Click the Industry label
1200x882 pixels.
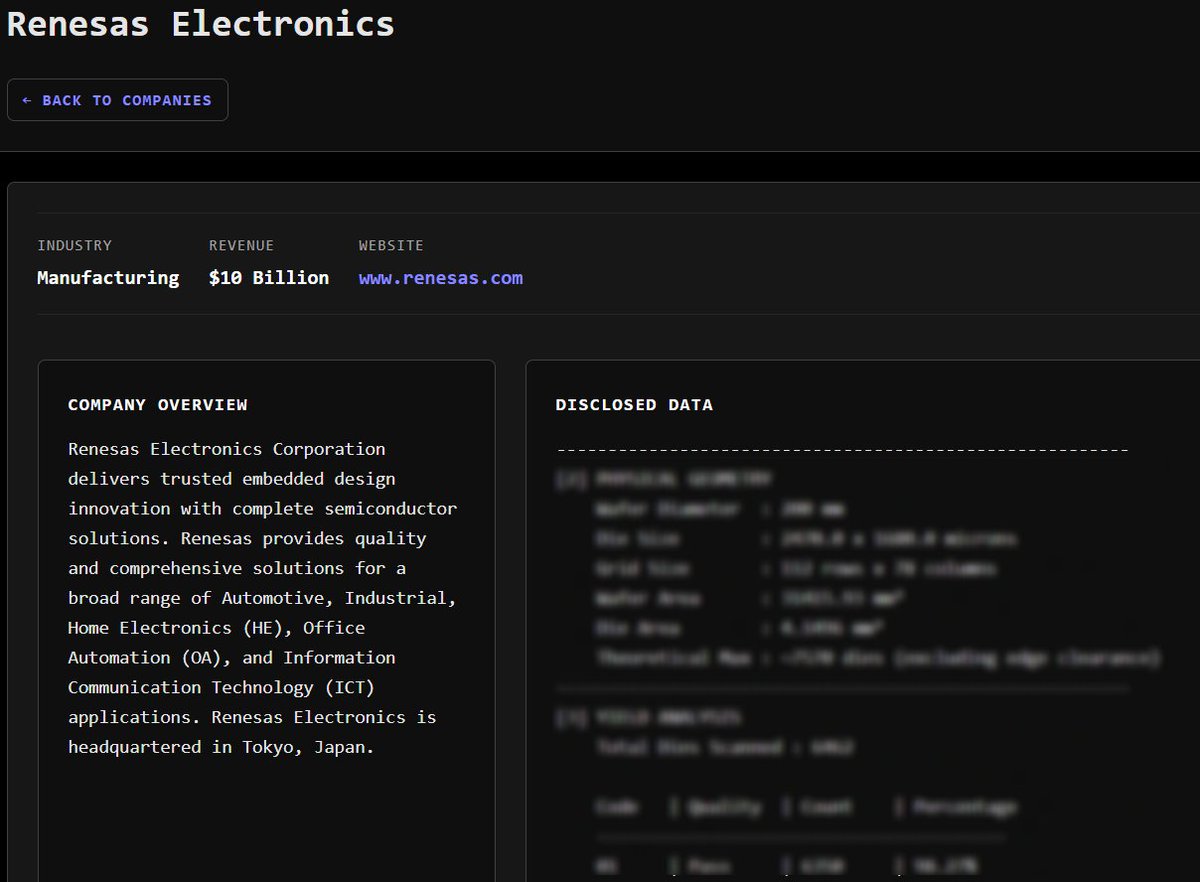(x=74, y=245)
